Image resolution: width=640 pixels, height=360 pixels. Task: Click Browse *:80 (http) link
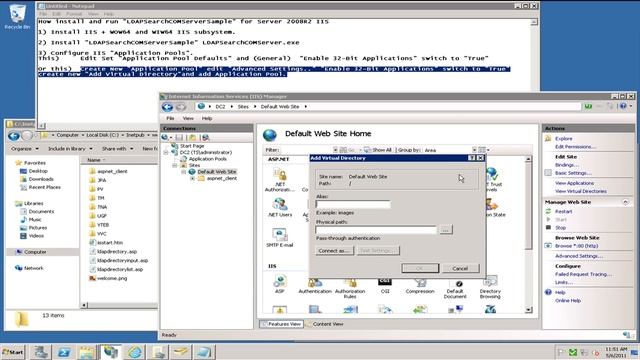click(x=576, y=246)
